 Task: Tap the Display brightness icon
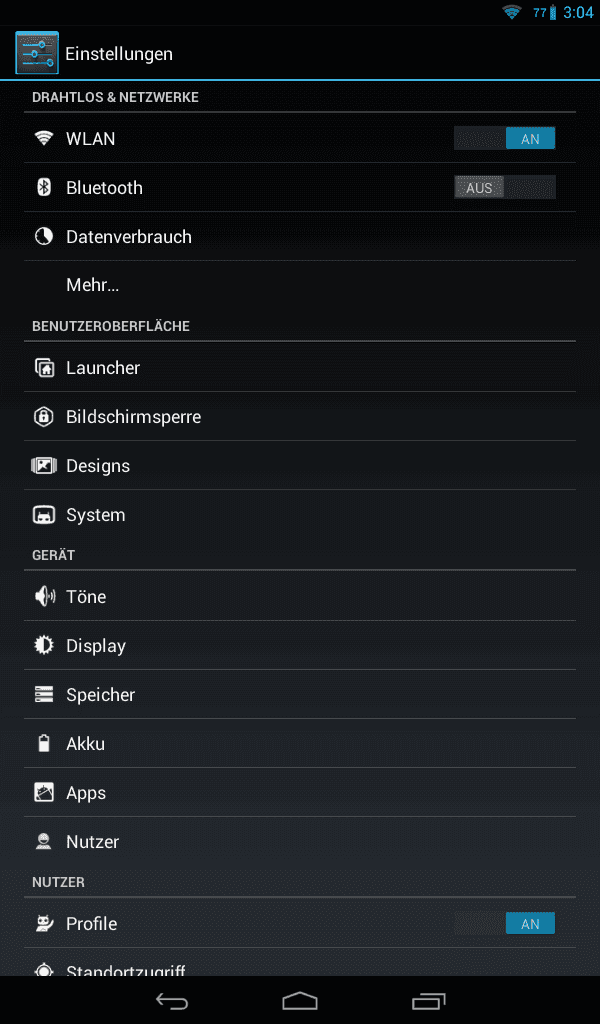[44, 645]
